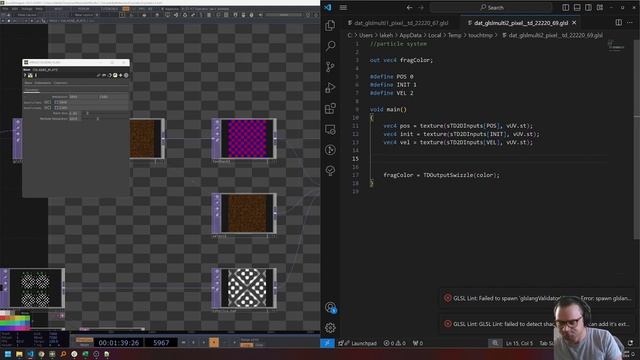Open Customize Layout icon in VS Code

coord(600,7)
